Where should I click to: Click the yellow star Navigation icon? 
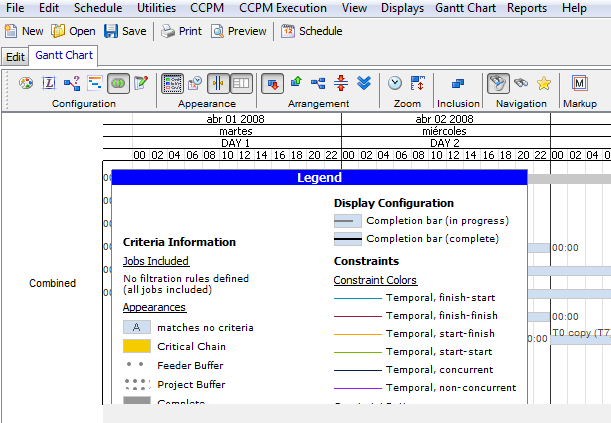tap(543, 84)
